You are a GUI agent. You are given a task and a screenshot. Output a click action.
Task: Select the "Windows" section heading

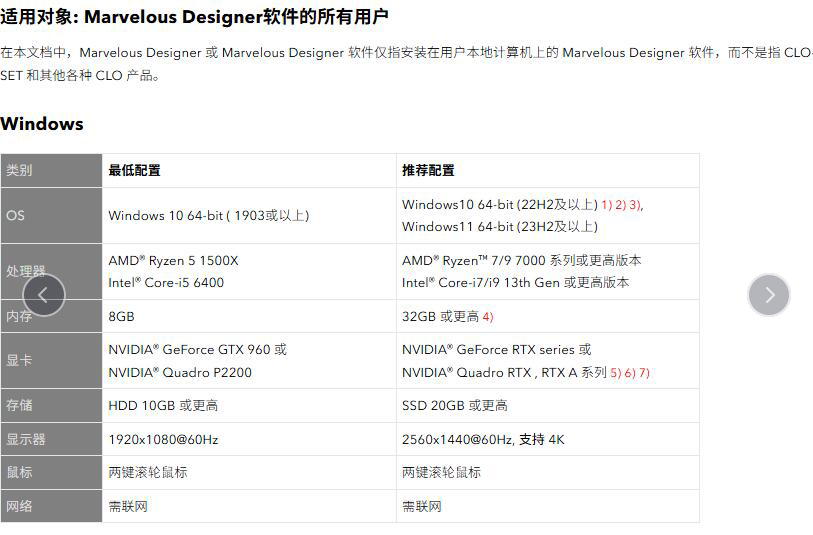(41, 124)
